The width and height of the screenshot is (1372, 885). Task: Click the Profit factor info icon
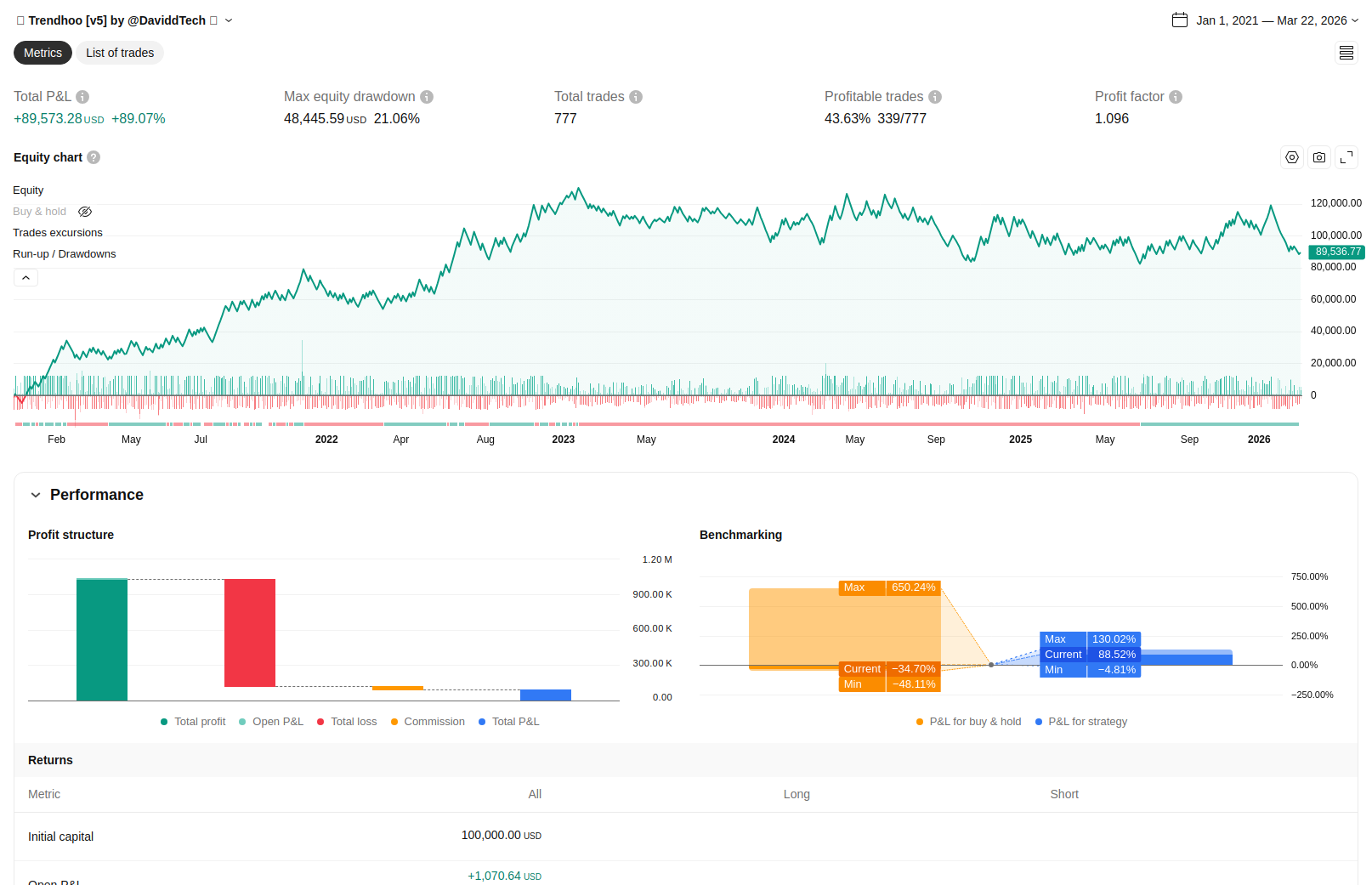tap(1176, 97)
